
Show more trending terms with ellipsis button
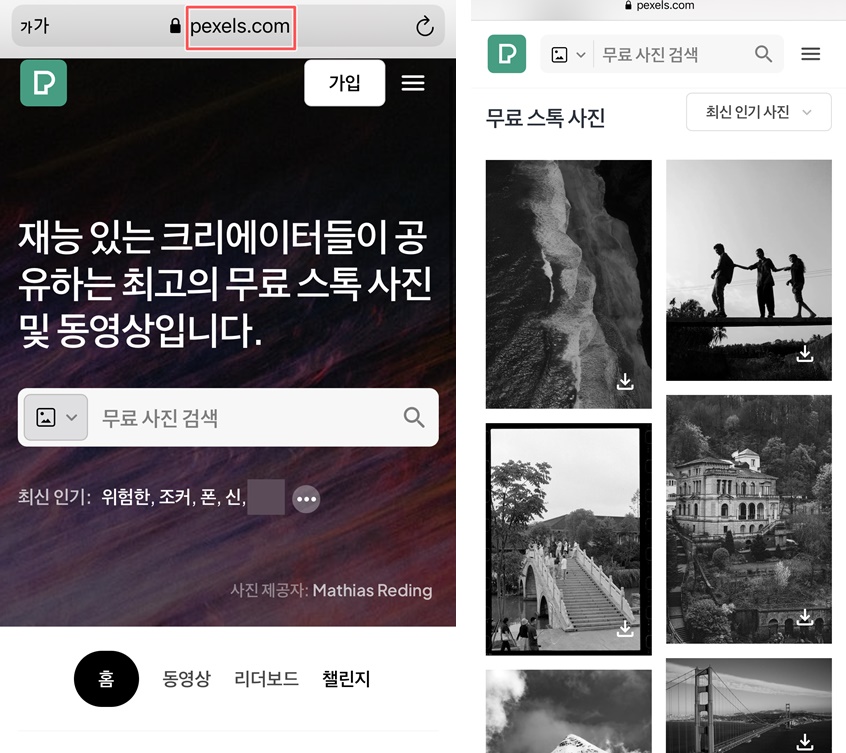click(x=306, y=499)
